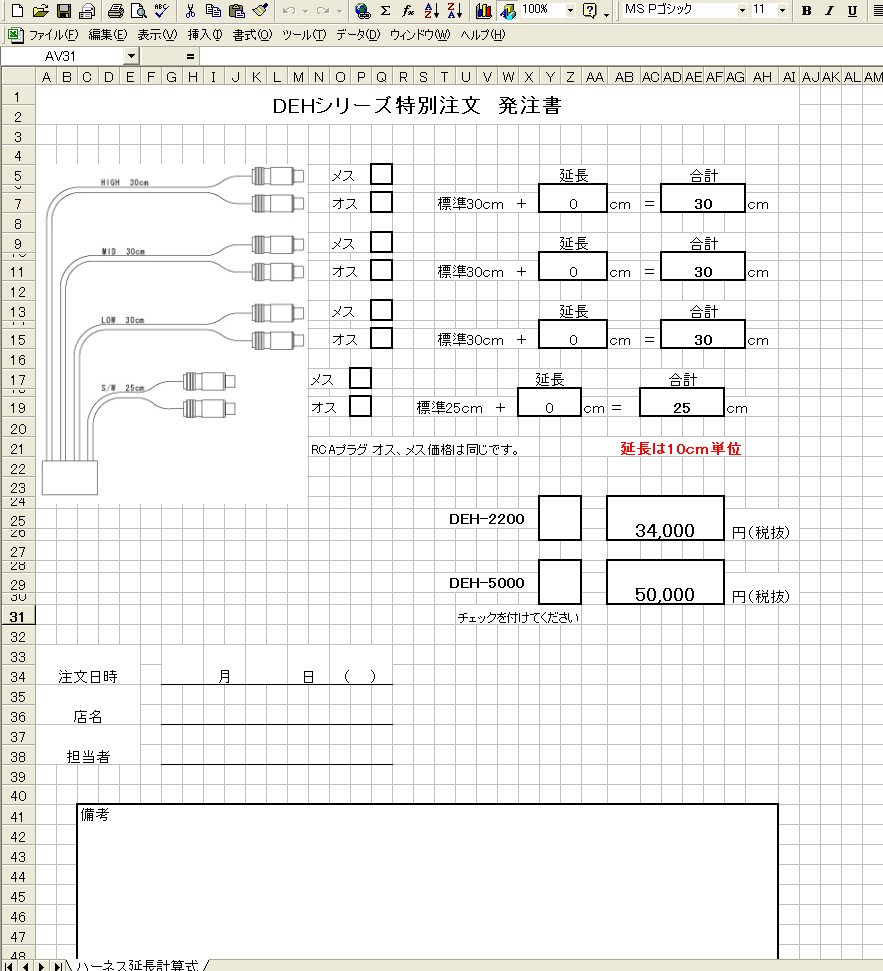The height and width of the screenshot is (971, 883).
Task: Click the Paste clipboard icon
Action: click(x=237, y=10)
